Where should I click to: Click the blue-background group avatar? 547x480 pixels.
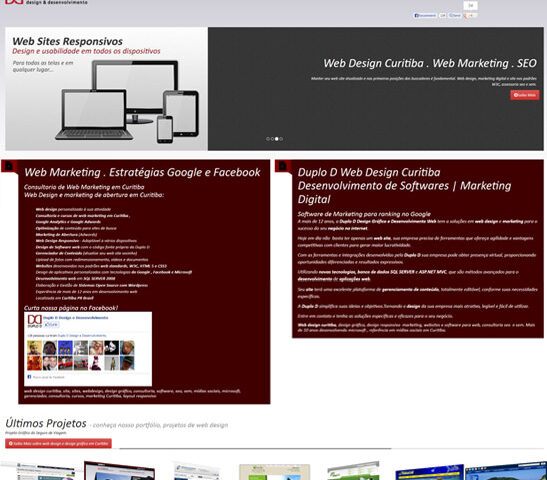coord(65,348)
